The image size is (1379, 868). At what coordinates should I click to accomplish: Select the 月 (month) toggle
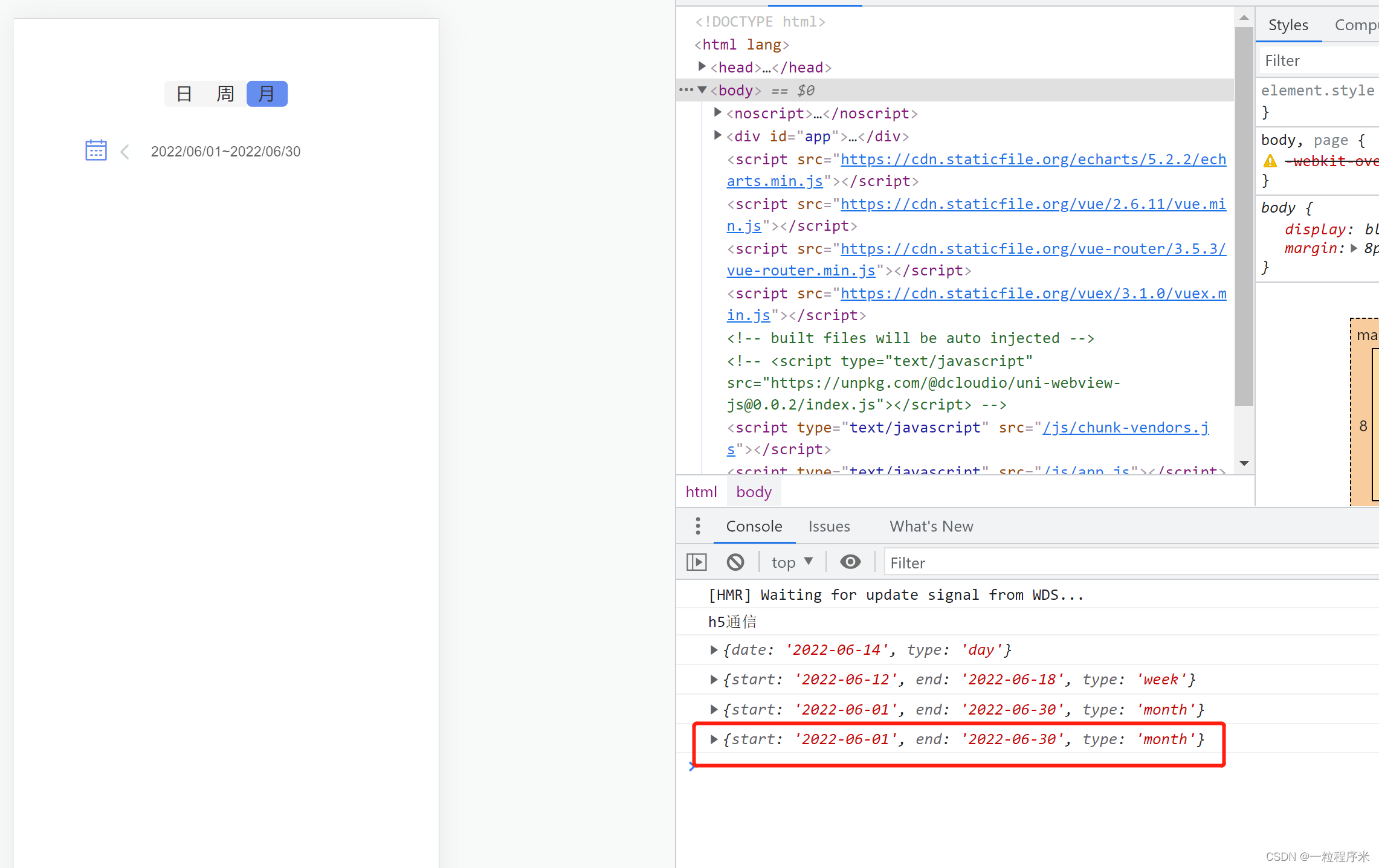266,94
